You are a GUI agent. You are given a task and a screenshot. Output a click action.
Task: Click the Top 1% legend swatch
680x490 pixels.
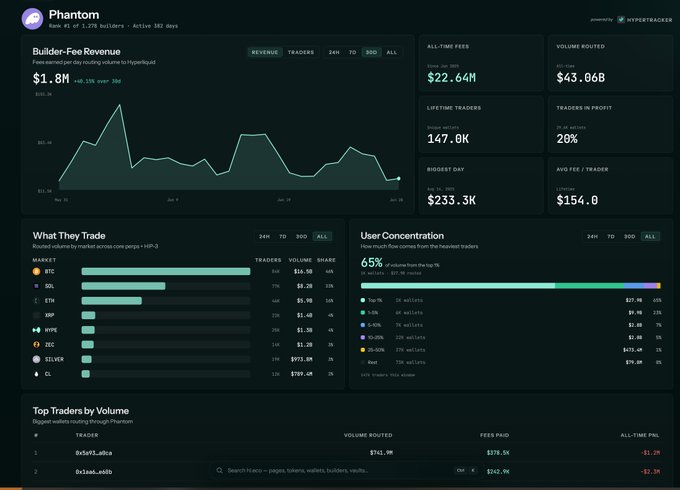point(363,300)
